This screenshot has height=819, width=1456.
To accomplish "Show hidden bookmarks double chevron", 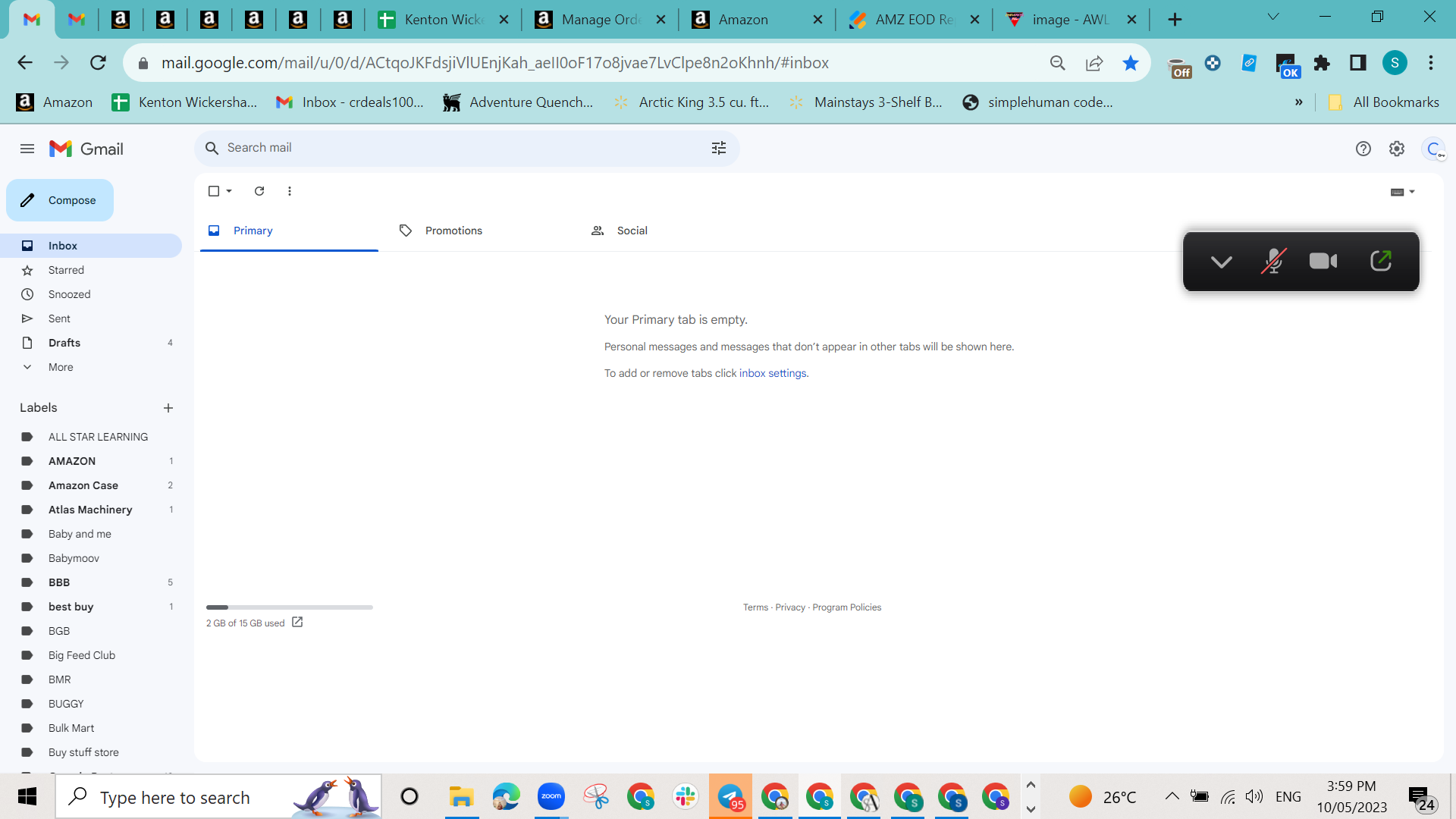I will (1298, 102).
